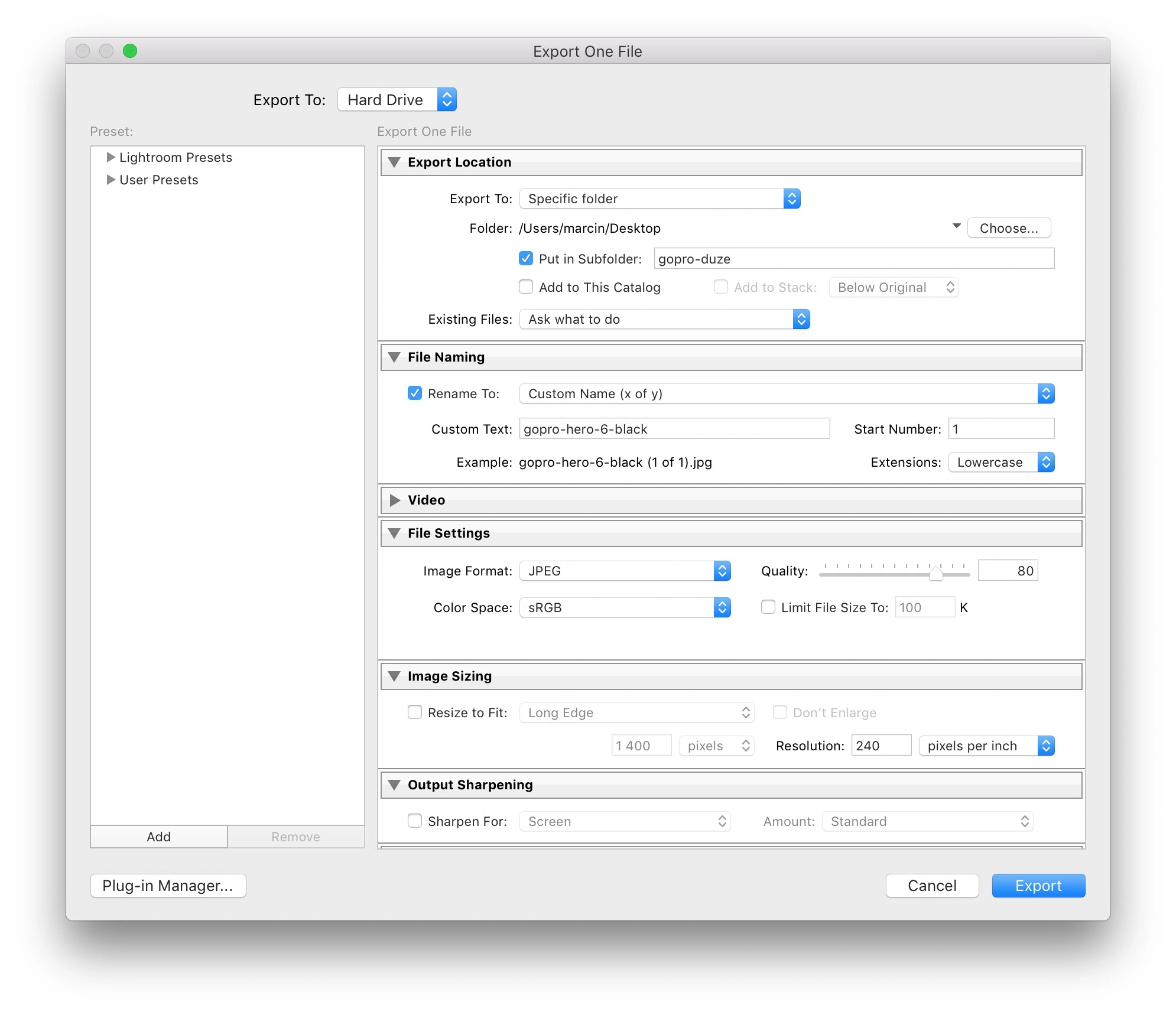Viewport: 1176px width, 1015px height.
Task: Click the Custom Text field
Action: tap(674, 429)
